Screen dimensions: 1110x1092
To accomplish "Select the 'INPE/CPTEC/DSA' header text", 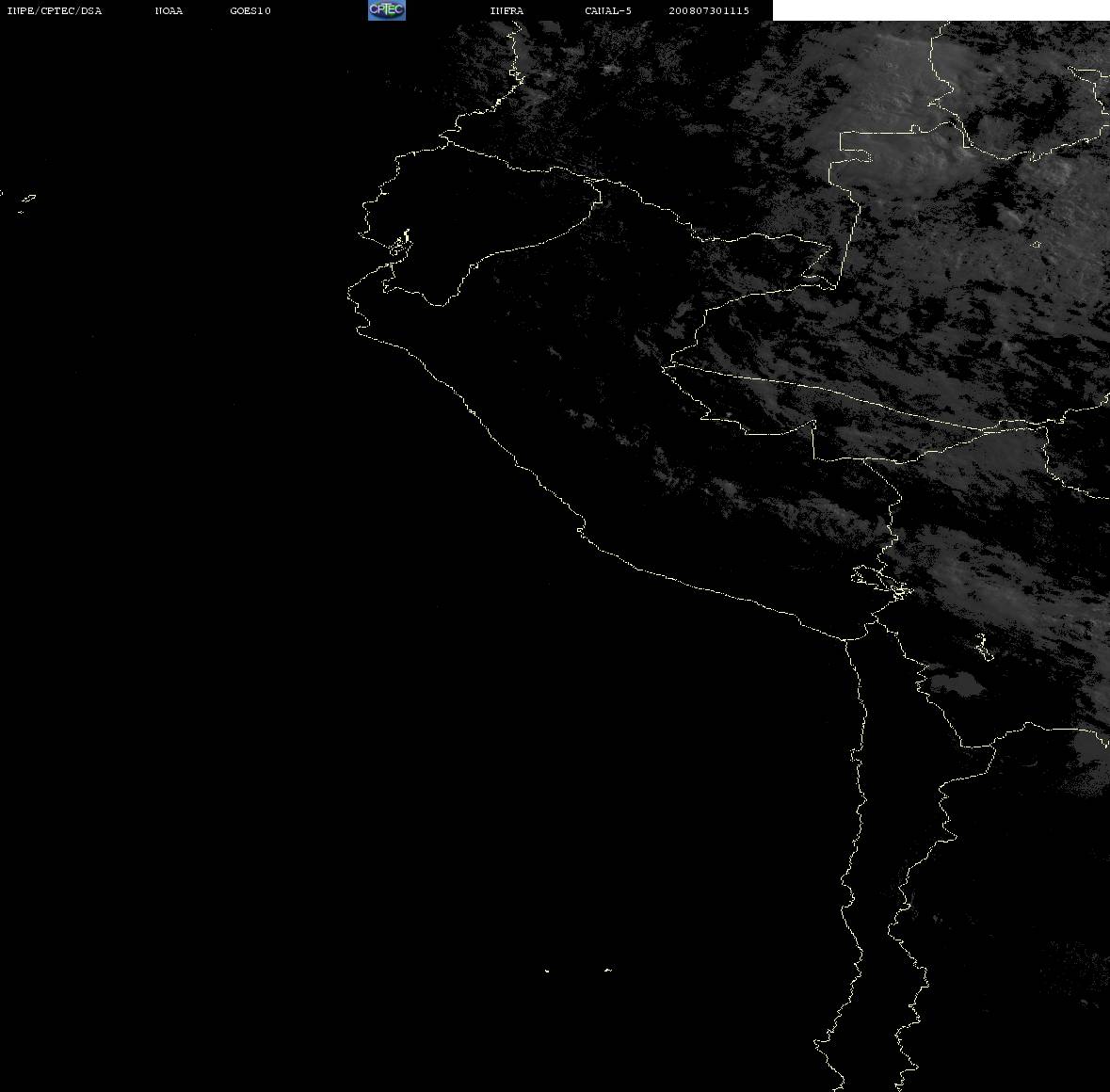I will point(54,10).
